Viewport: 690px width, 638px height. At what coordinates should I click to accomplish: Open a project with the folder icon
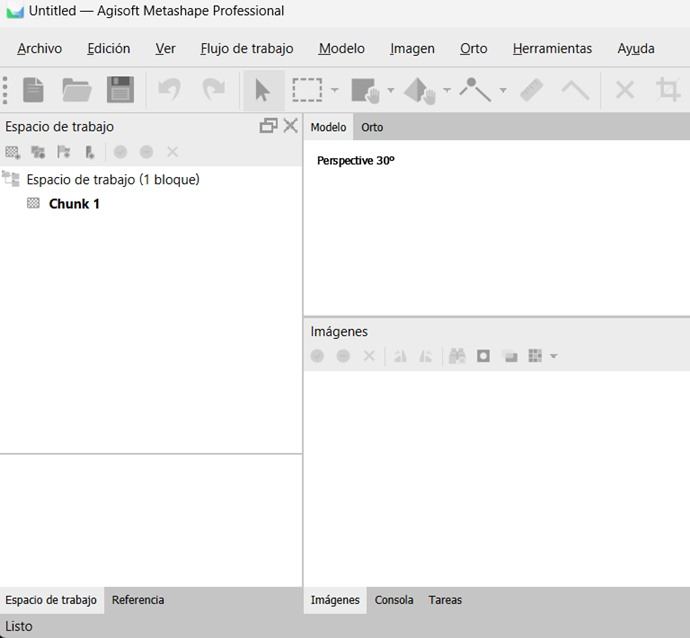(x=77, y=90)
